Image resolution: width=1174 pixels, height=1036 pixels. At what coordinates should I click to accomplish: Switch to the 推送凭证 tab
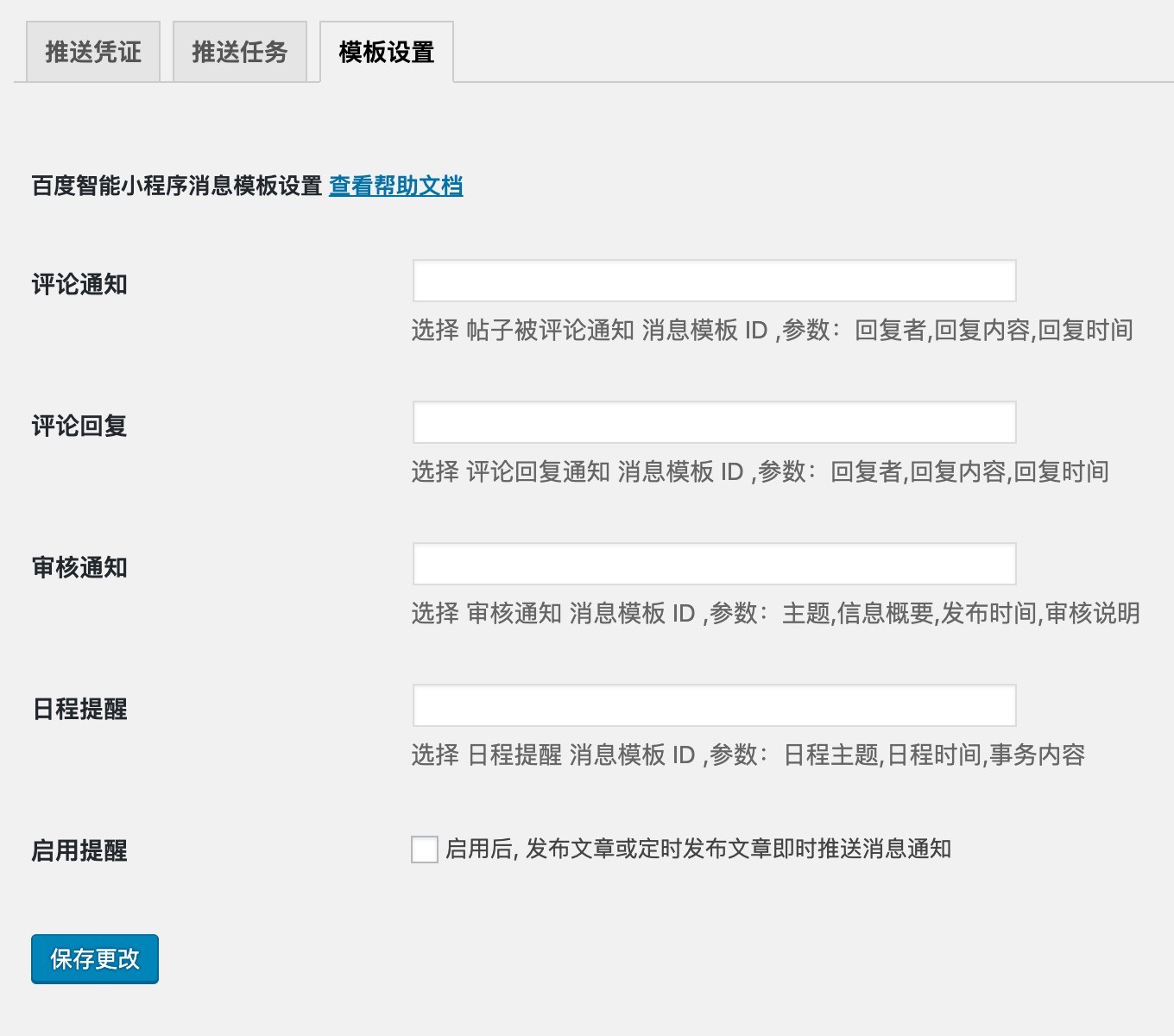93,52
